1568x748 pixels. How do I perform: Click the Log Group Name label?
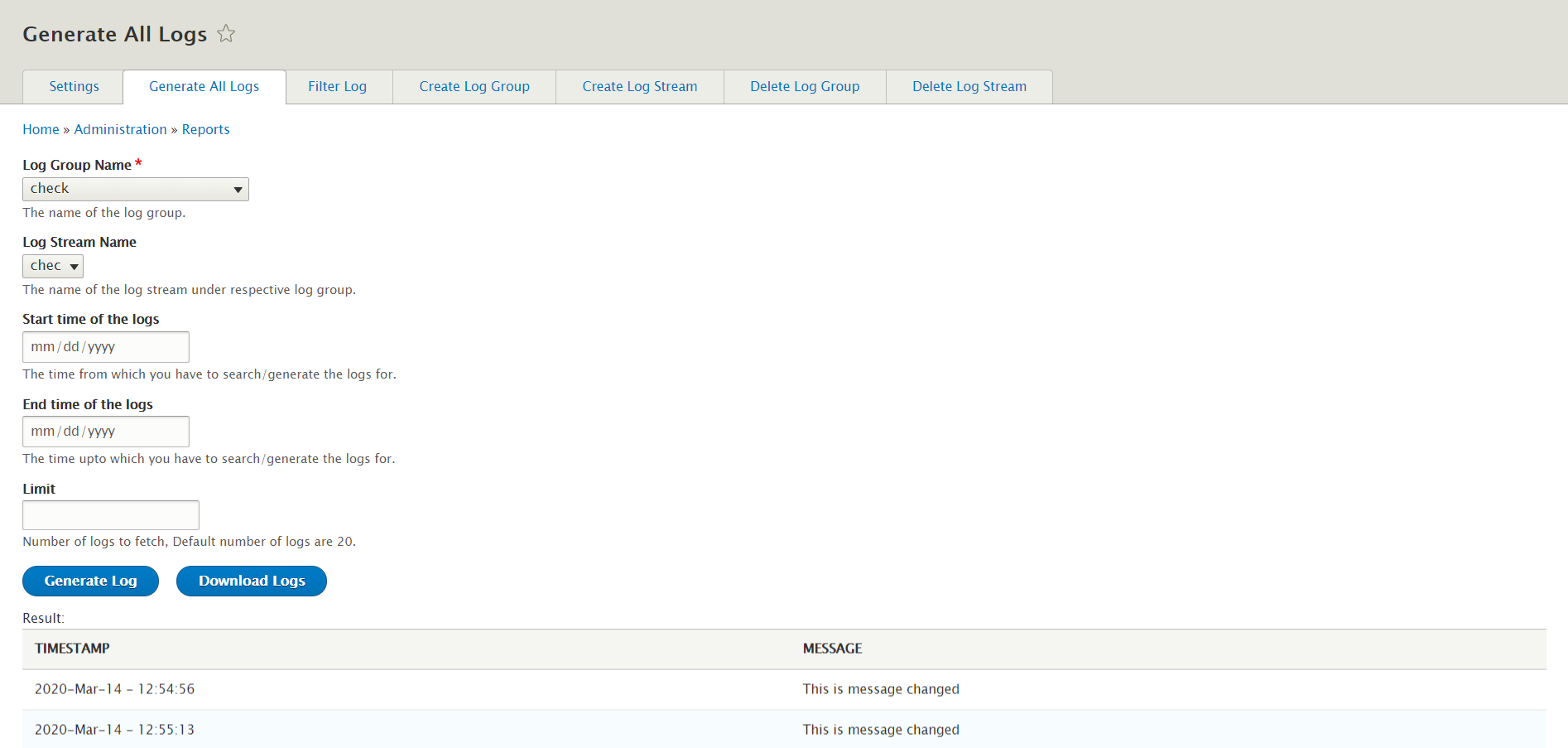[x=77, y=165]
